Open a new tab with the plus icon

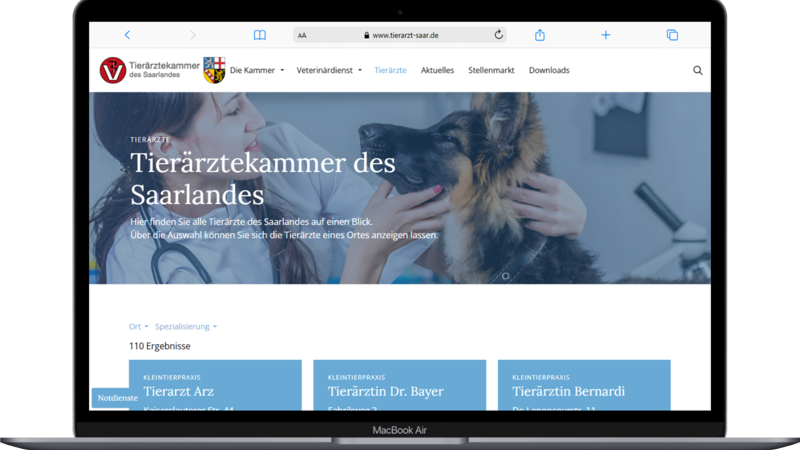(x=606, y=35)
